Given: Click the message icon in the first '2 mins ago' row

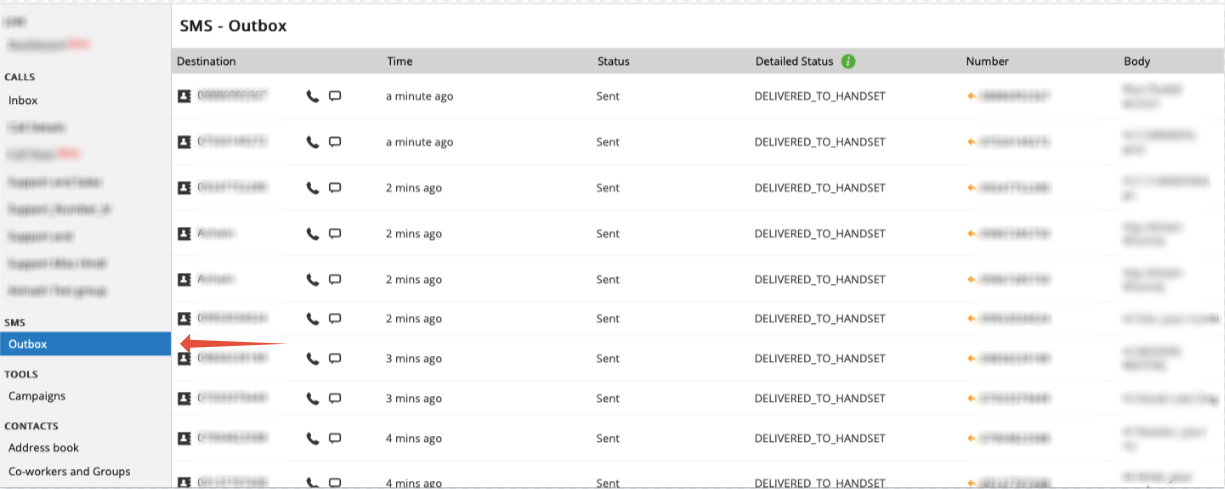Looking at the screenshot, I should 335,188.
